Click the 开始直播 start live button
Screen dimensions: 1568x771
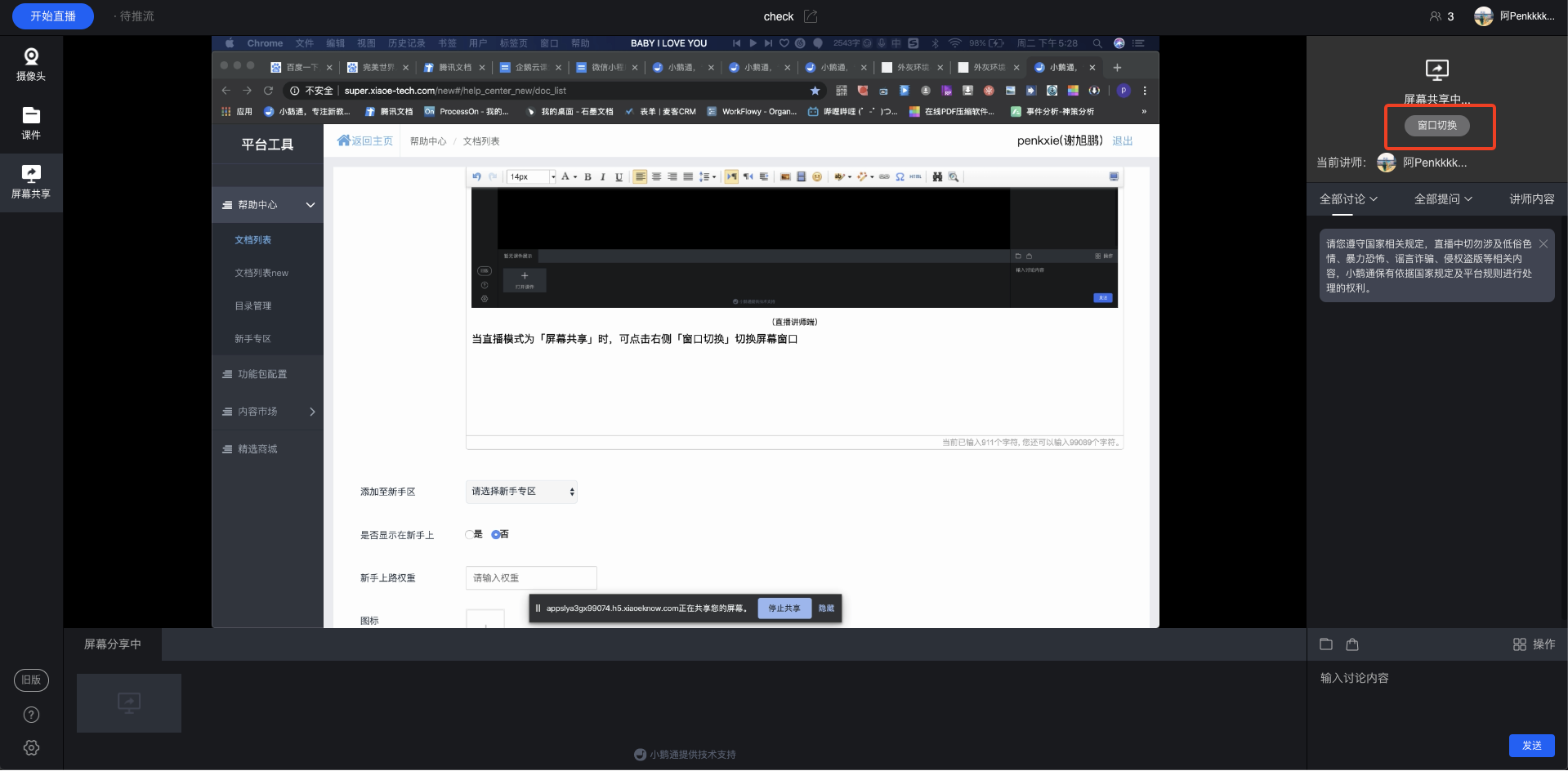point(53,16)
